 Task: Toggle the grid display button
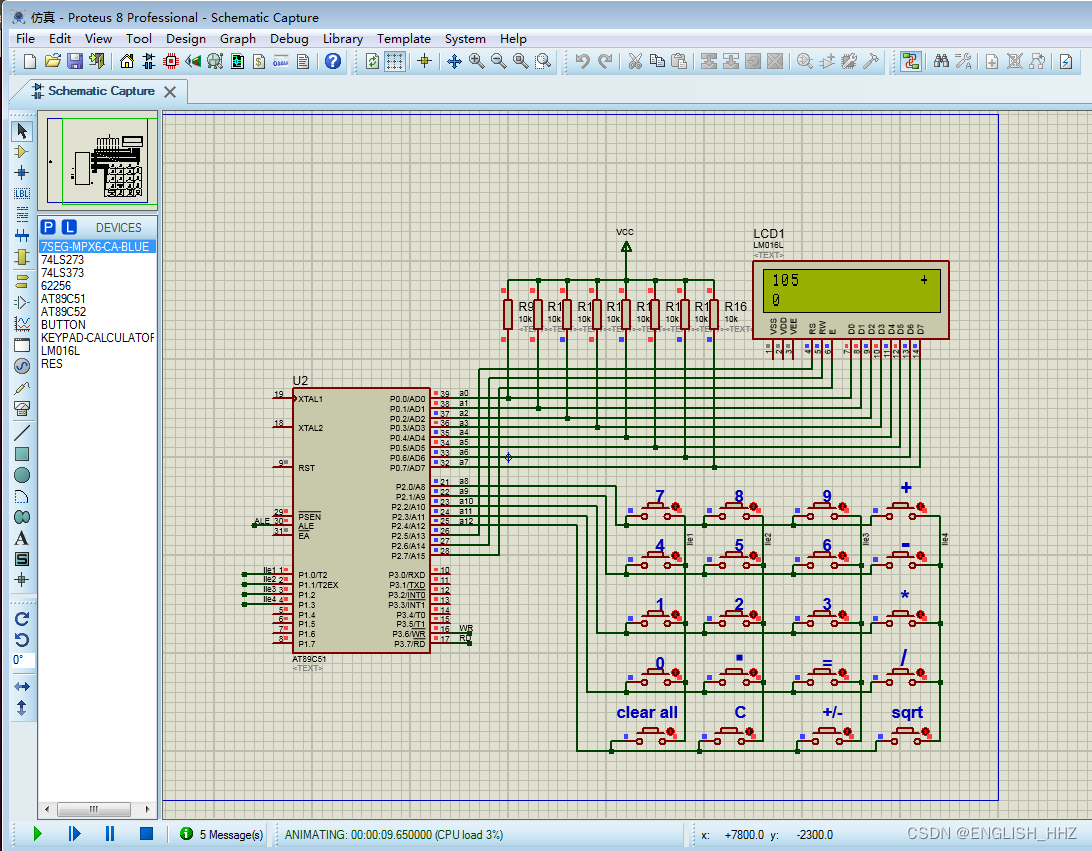[x=395, y=62]
